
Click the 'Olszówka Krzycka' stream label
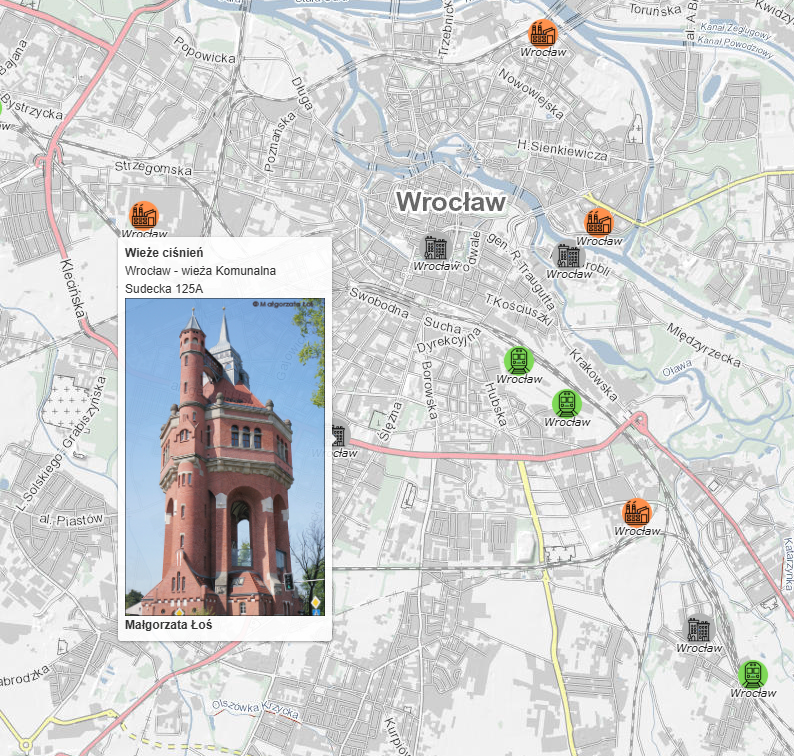(255, 708)
